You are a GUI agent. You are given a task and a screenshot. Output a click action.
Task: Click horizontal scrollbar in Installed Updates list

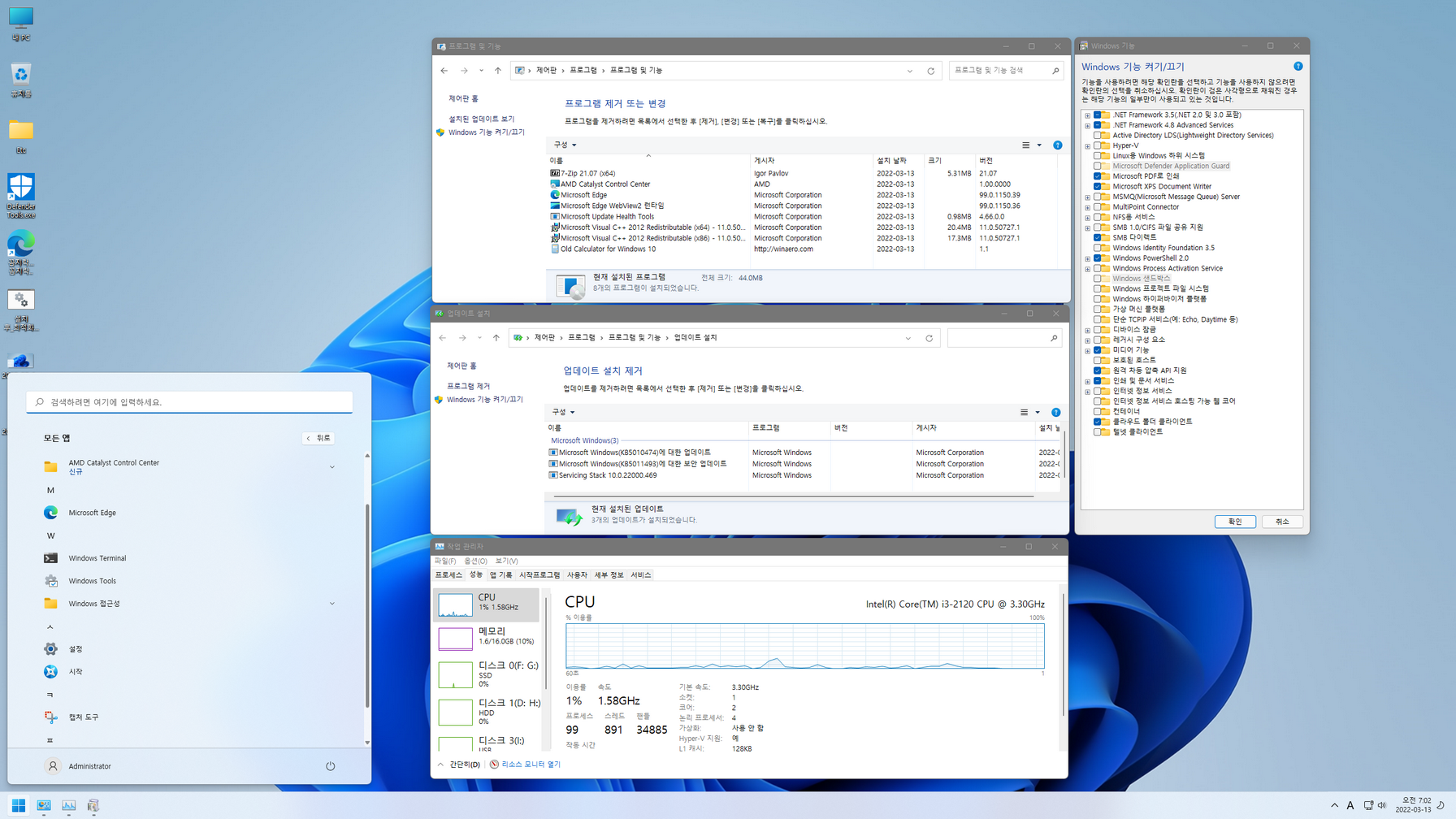click(x=793, y=496)
